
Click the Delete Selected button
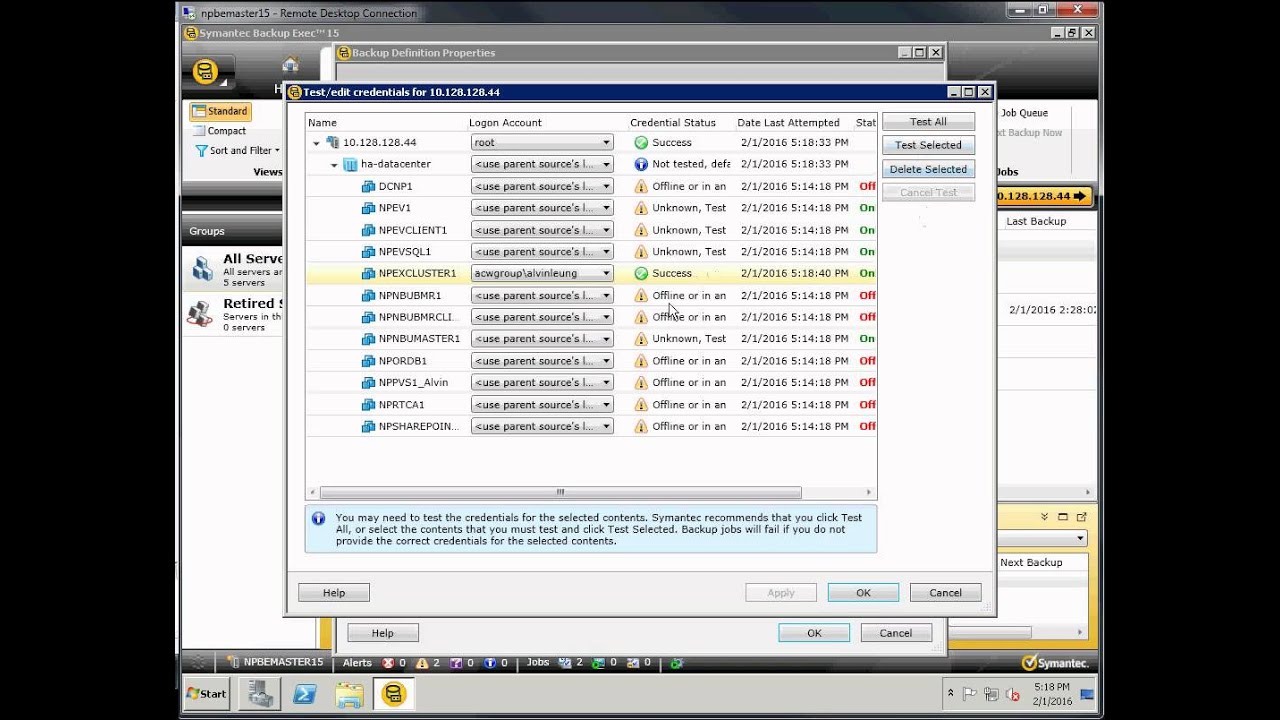coord(928,170)
